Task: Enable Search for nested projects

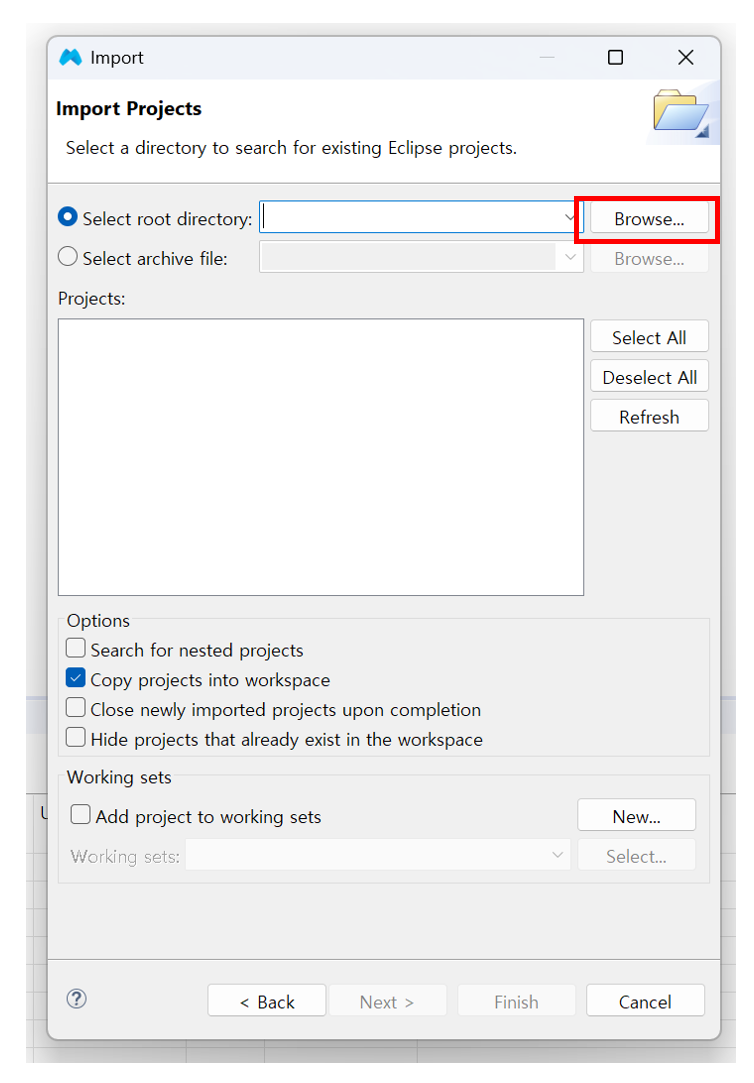Action: (x=76, y=650)
